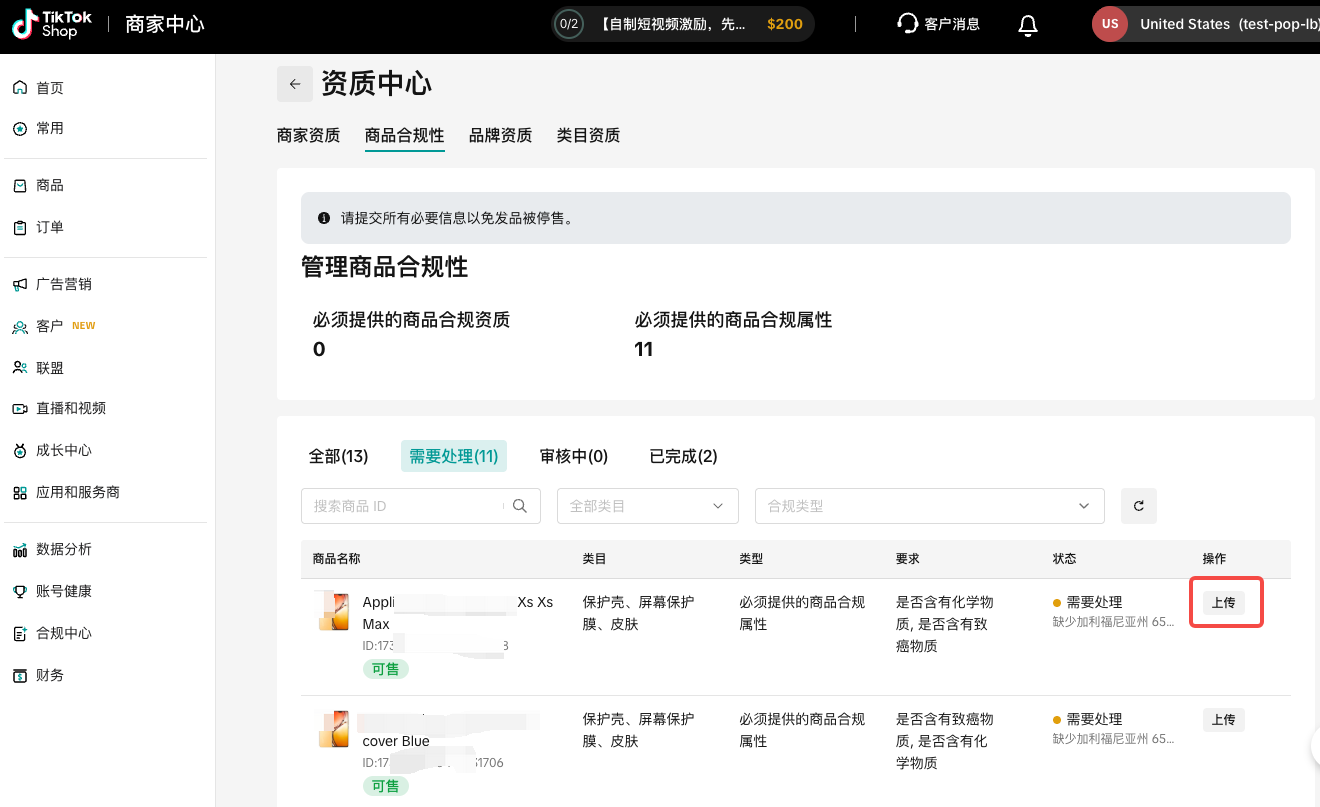Click the back arrow beside 资质中心
Screen dimensions: 1320x807
tap(294, 84)
